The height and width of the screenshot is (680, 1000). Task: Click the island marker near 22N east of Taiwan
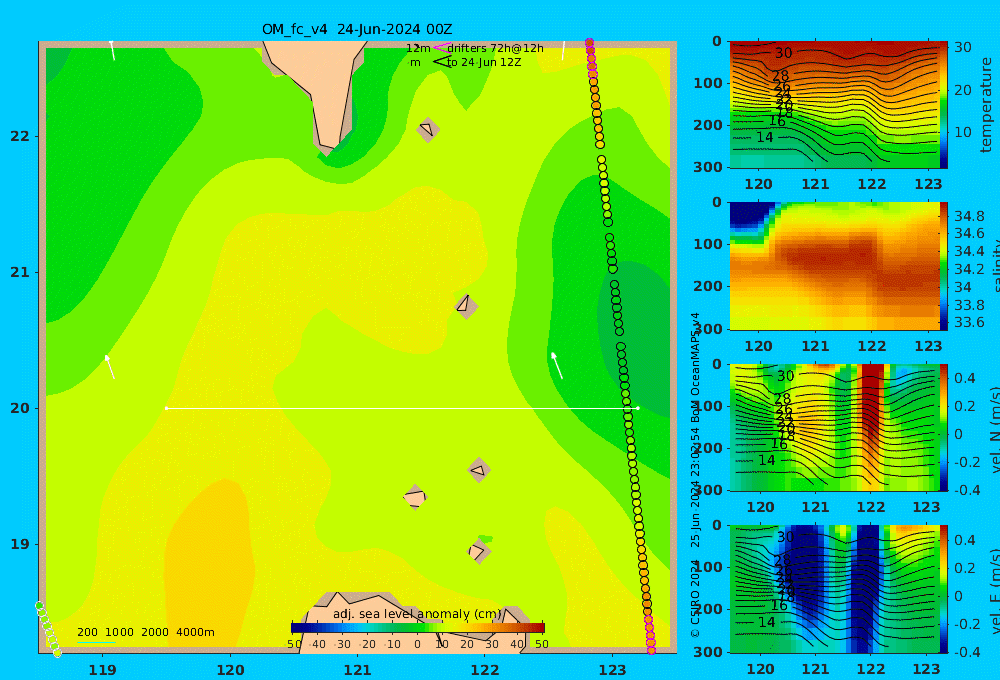pos(428,129)
